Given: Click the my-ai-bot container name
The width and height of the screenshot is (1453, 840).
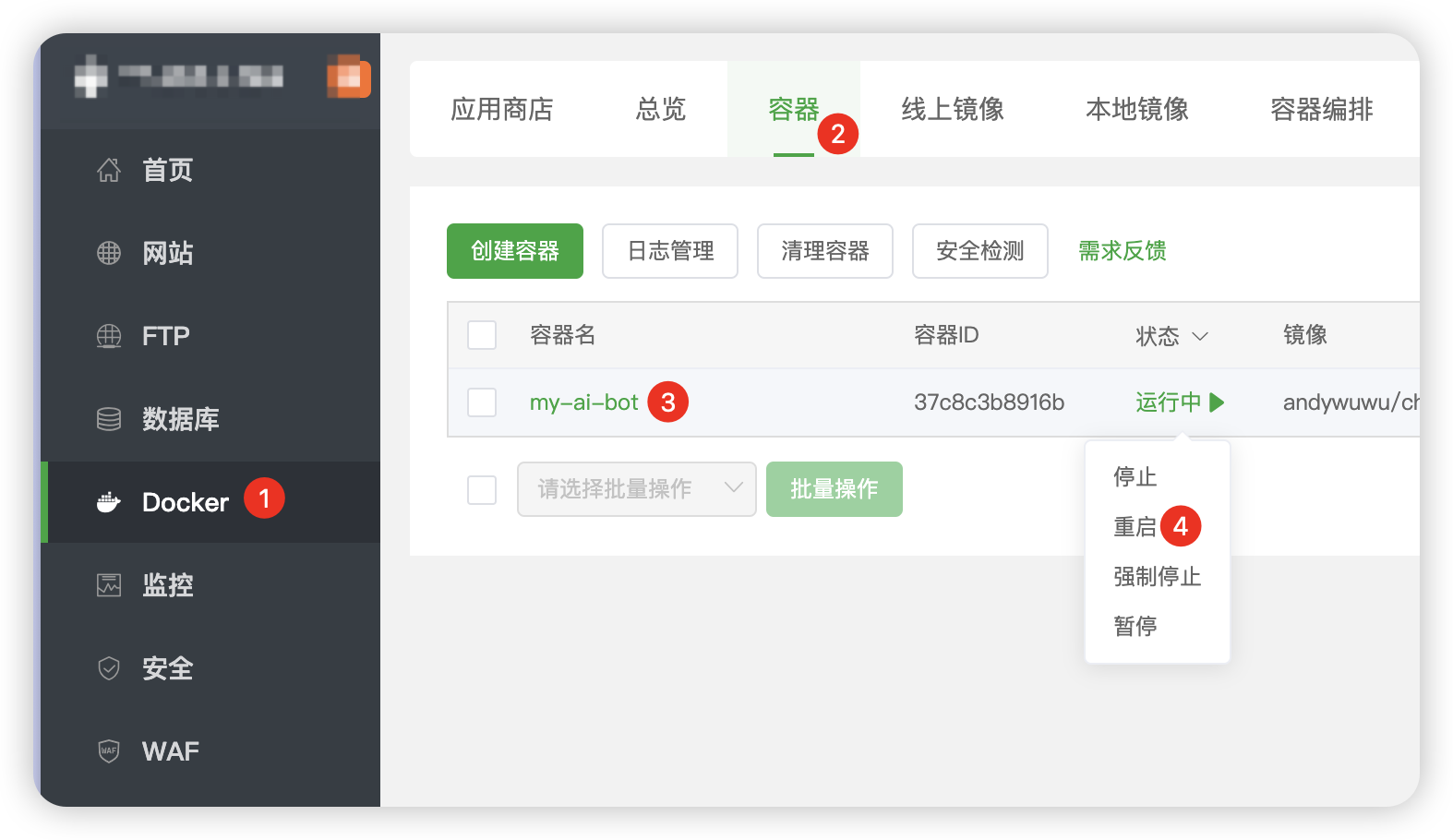Looking at the screenshot, I should [583, 402].
